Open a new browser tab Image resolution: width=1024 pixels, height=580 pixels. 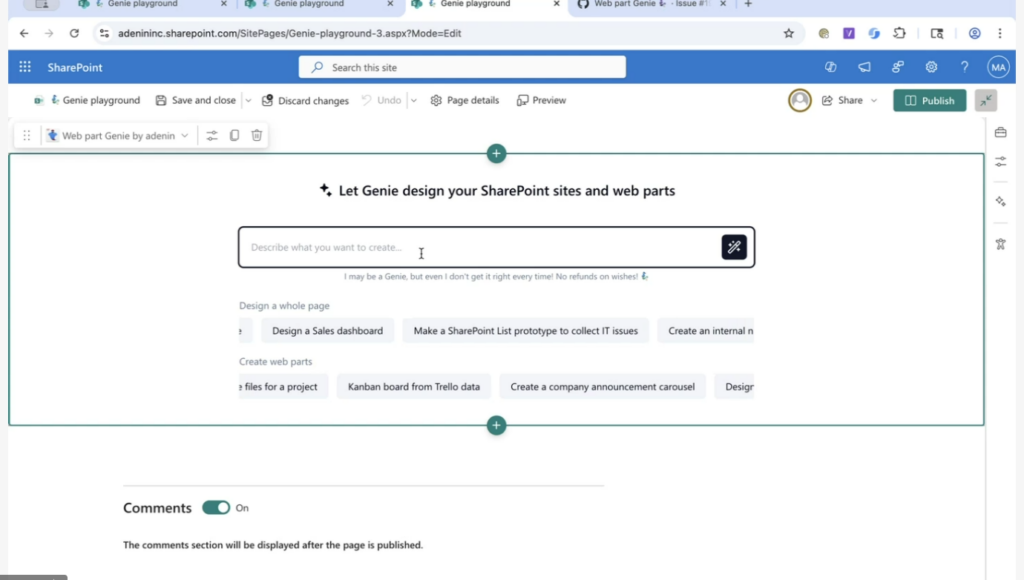tap(748, 4)
